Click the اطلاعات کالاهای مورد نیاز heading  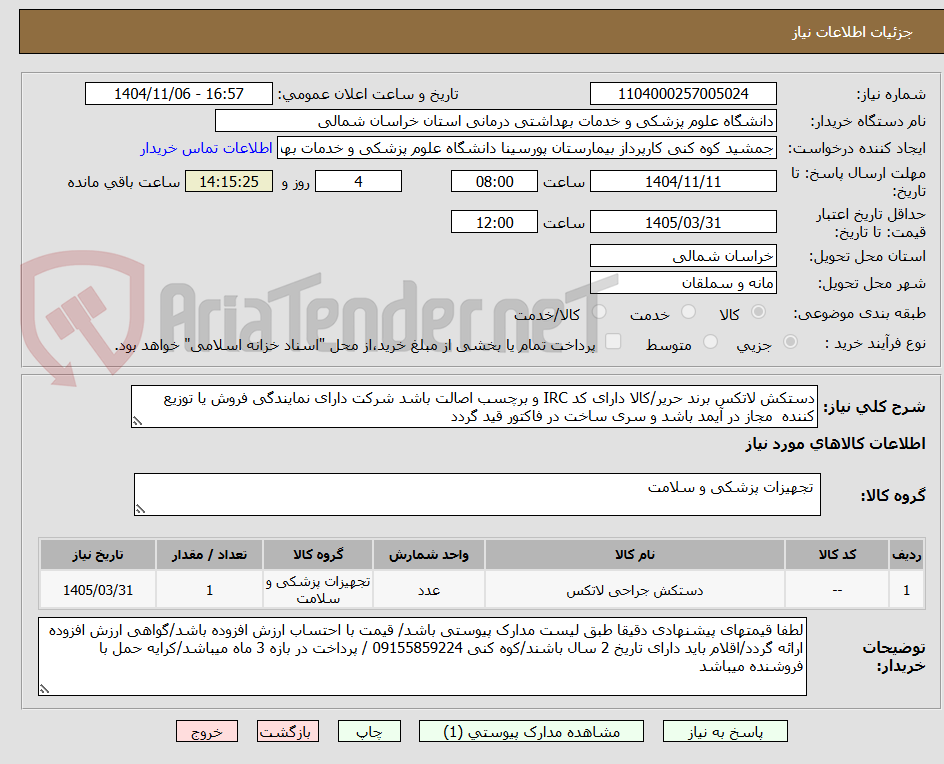tap(835, 444)
